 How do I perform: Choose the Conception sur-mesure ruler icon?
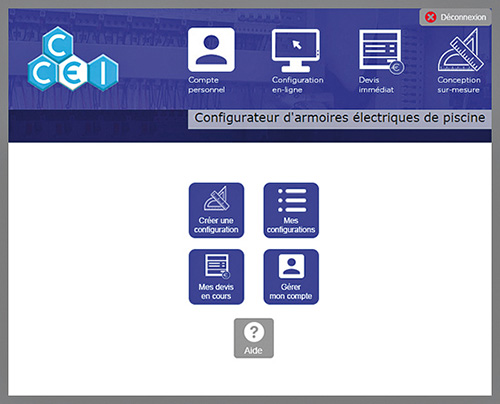[x=461, y=50]
